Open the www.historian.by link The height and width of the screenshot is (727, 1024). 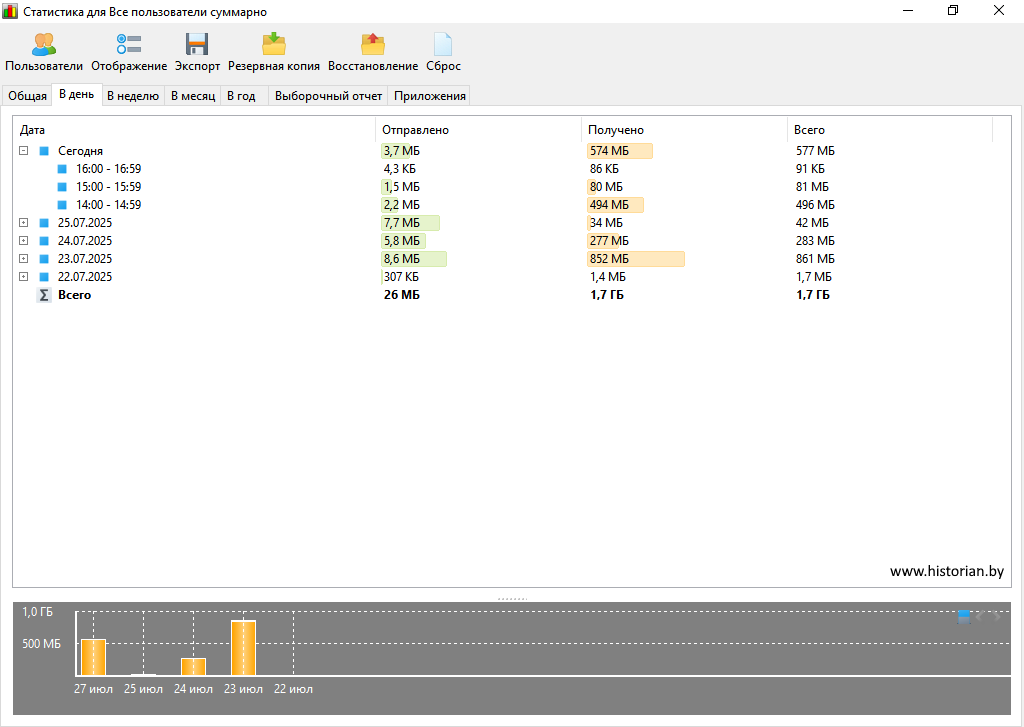click(946, 571)
